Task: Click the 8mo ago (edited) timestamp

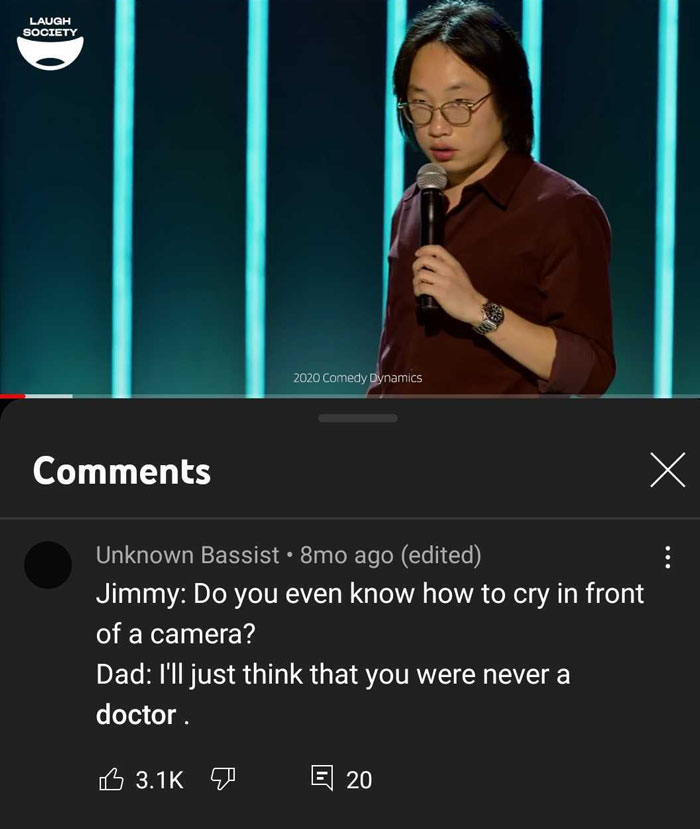Action: pos(390,555)
